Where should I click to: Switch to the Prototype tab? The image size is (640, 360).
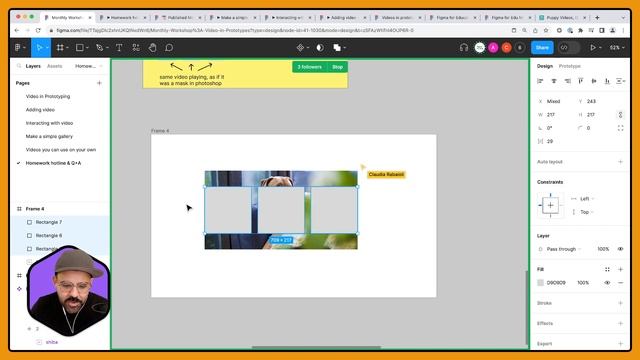(569, 66)
